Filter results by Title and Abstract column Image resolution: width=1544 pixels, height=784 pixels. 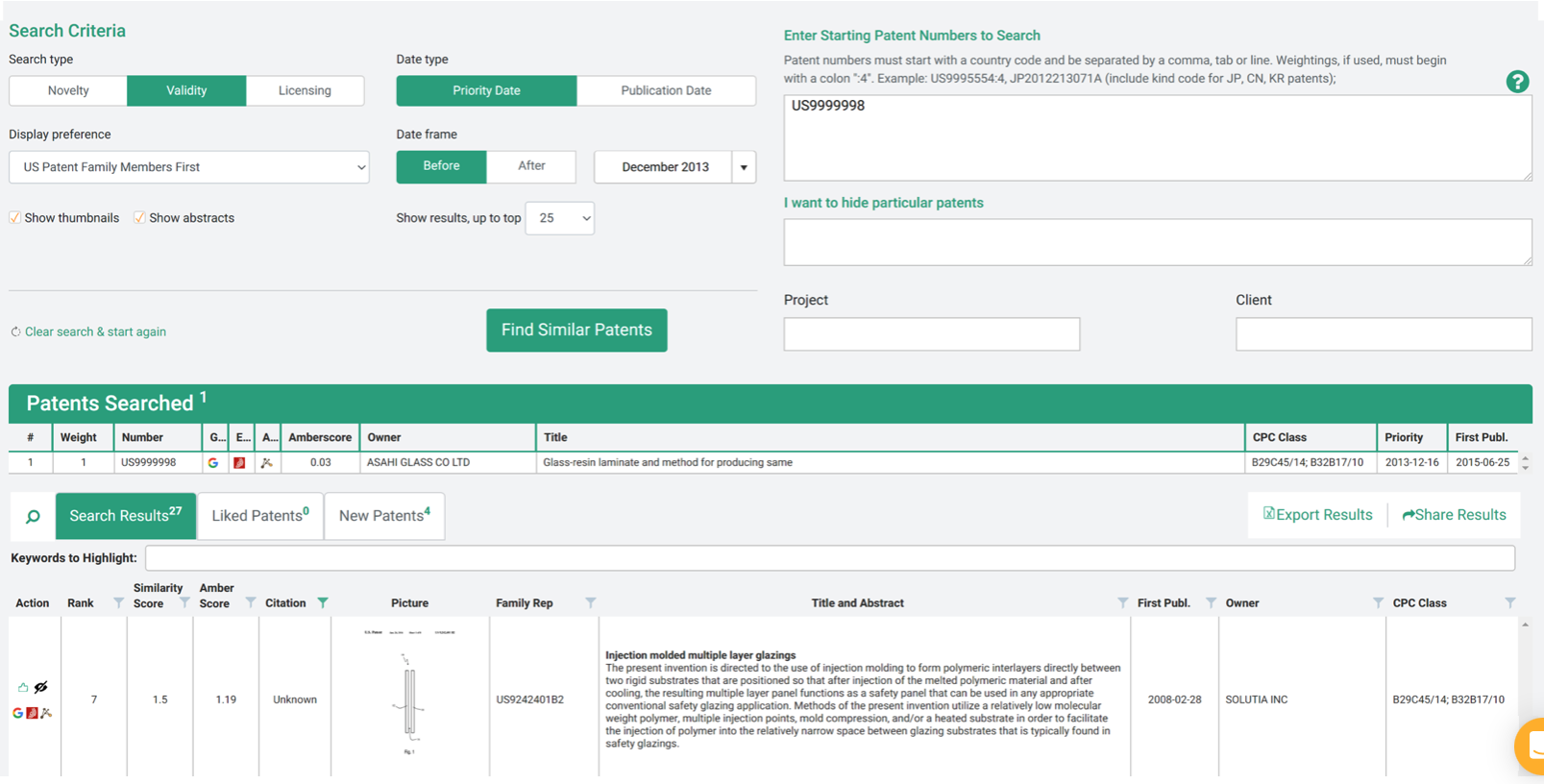click(x=1122, y=603)
